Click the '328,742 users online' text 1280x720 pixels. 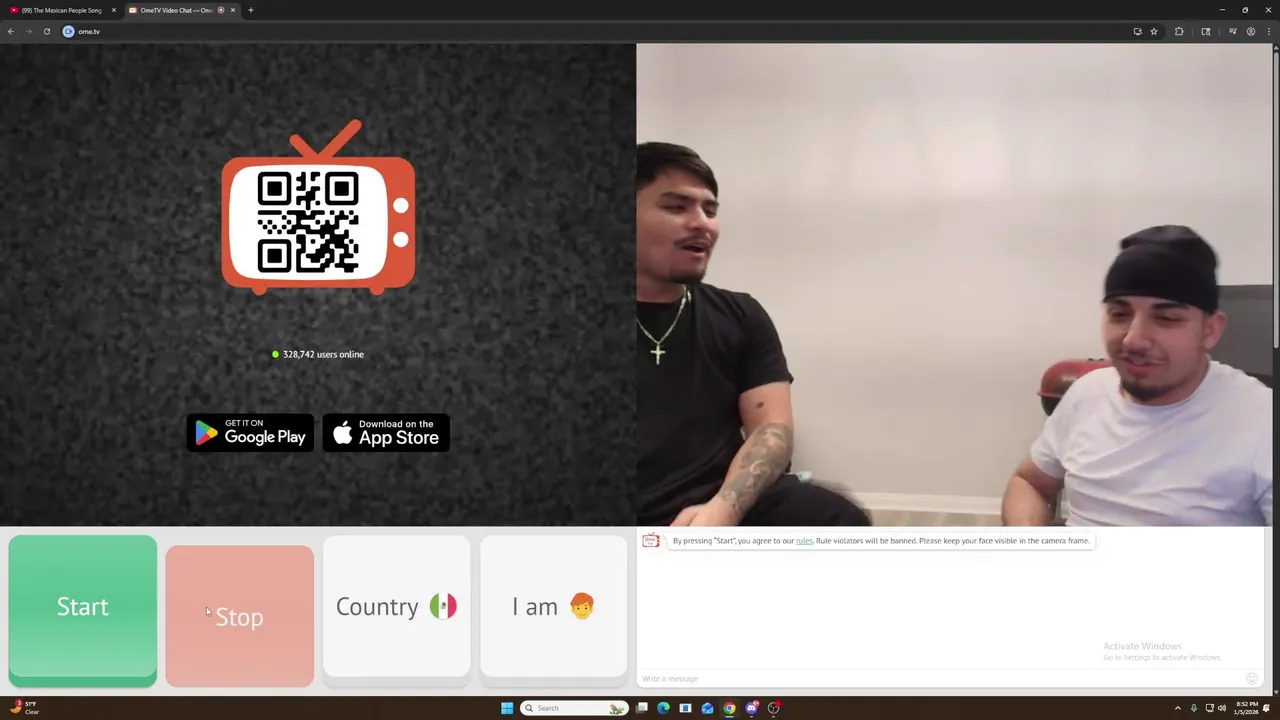323,354
